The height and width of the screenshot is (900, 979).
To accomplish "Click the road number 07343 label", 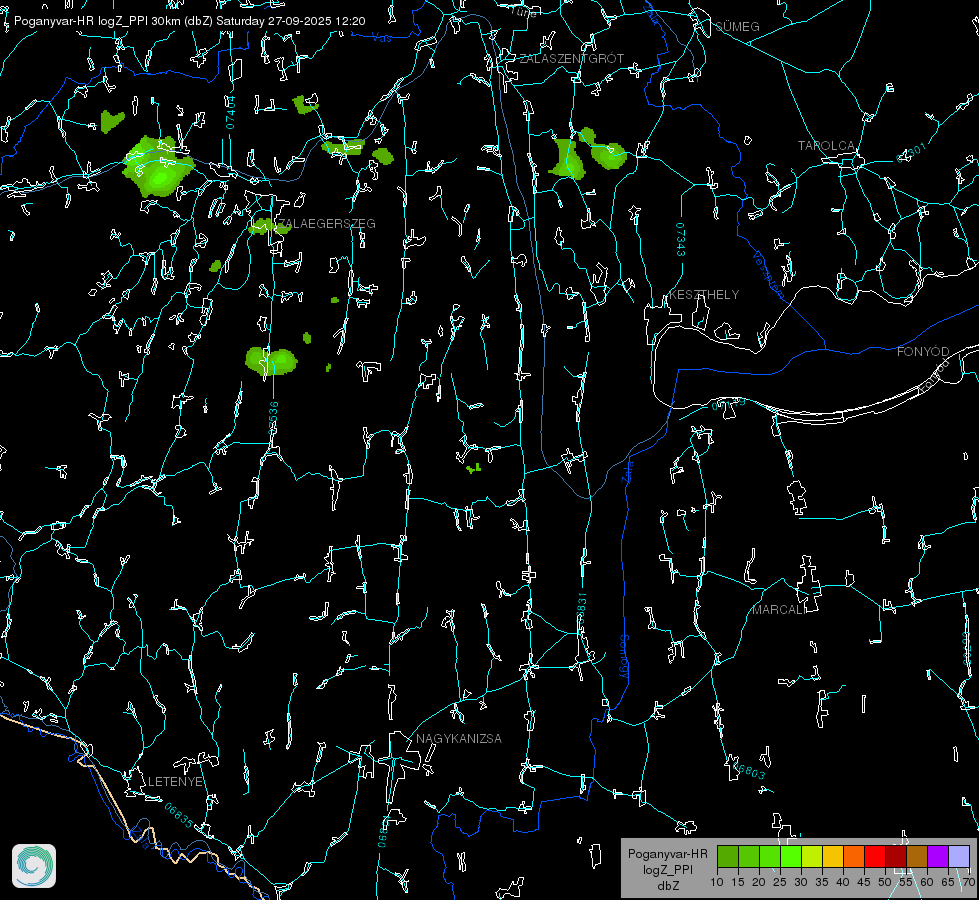I will coord(681,239).
